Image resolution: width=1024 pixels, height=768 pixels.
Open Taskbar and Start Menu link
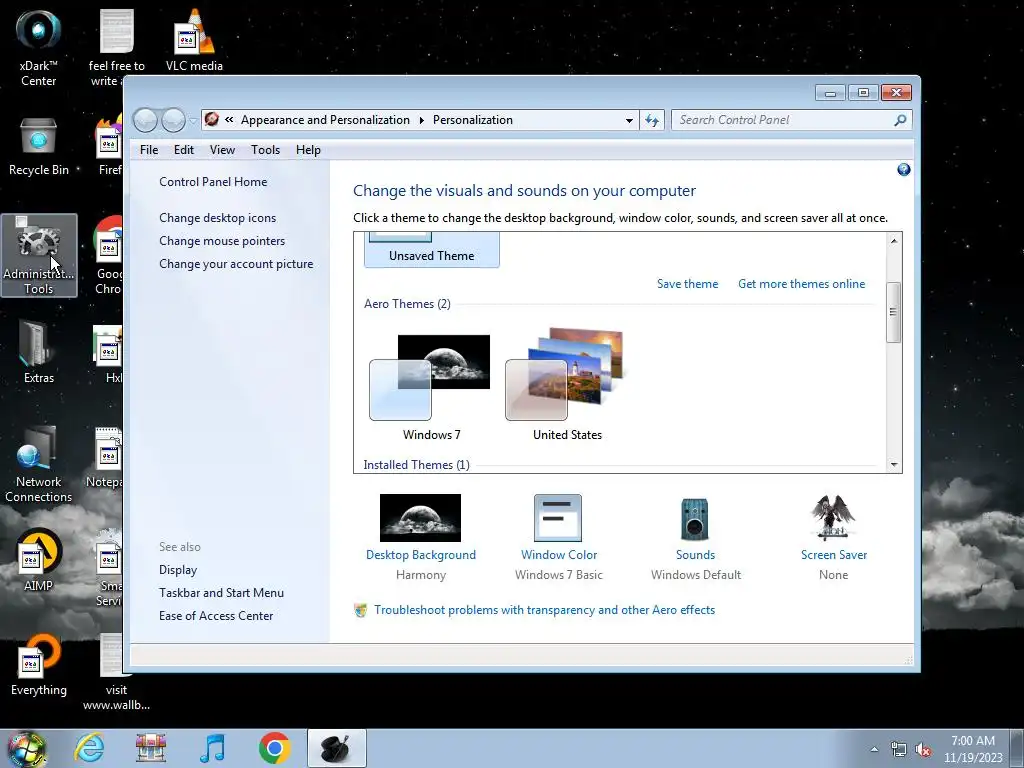point(221,592)
